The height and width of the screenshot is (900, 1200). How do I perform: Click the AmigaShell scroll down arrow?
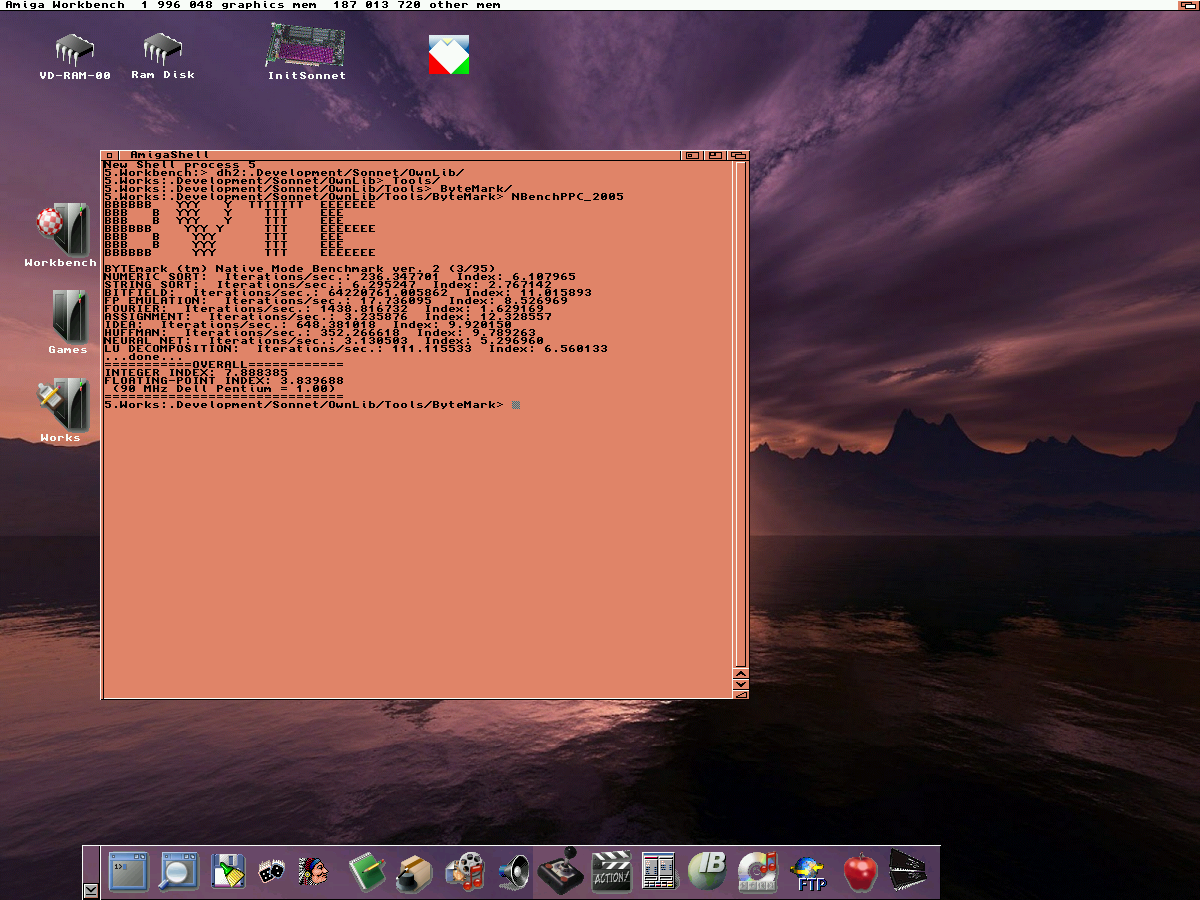(741, 685)
